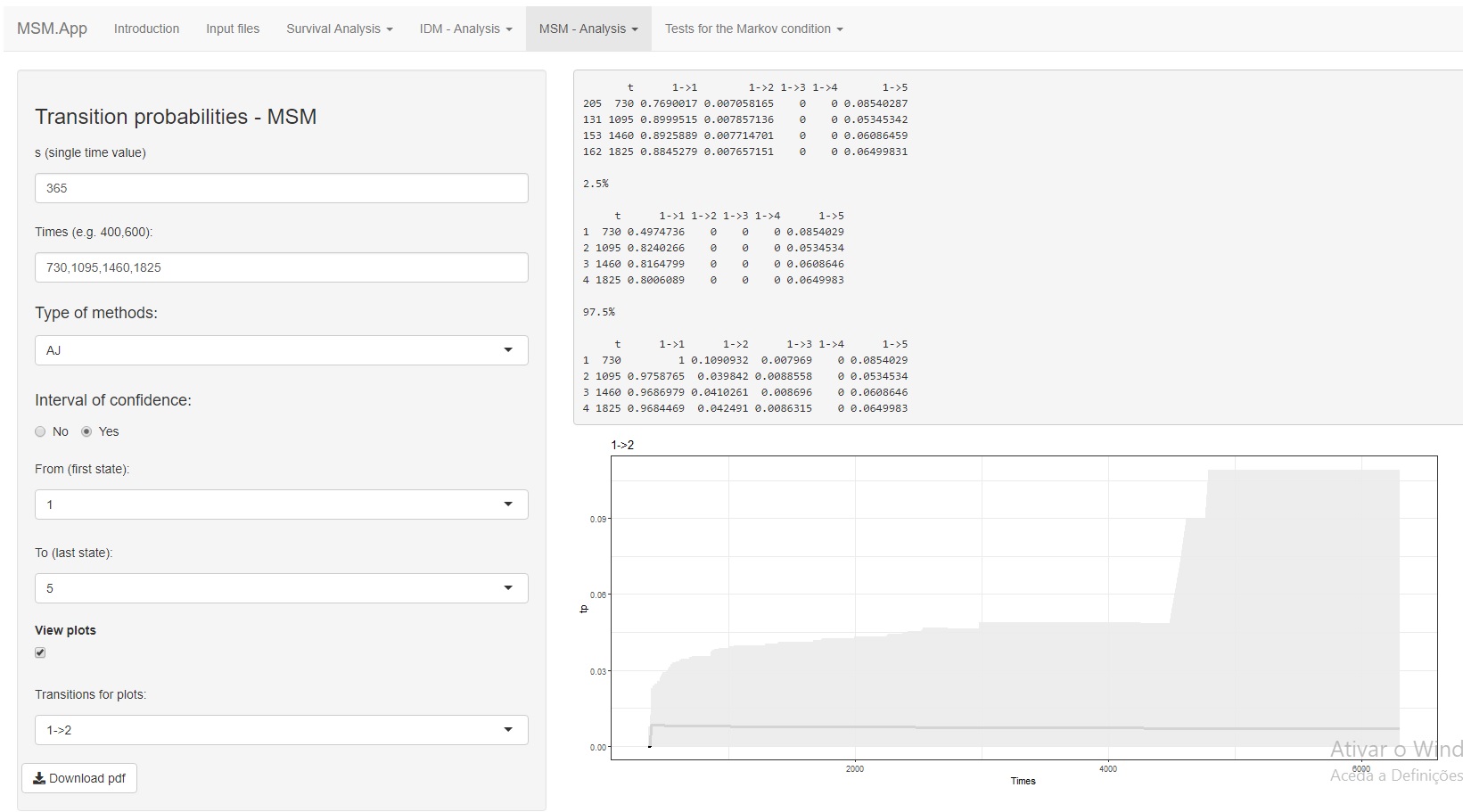The width and height of the screenshot is (1463, 812).
Task: Open the Introduction tab
Action: (x=146, y=29)
